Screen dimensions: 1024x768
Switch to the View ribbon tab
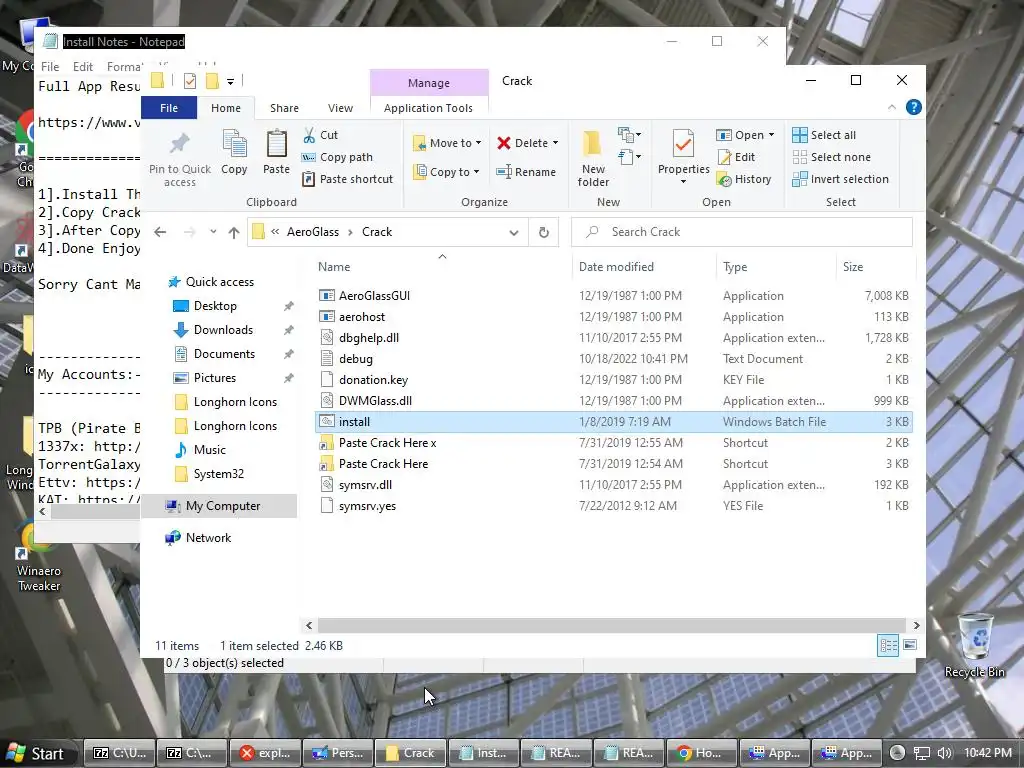coord(340,108)
